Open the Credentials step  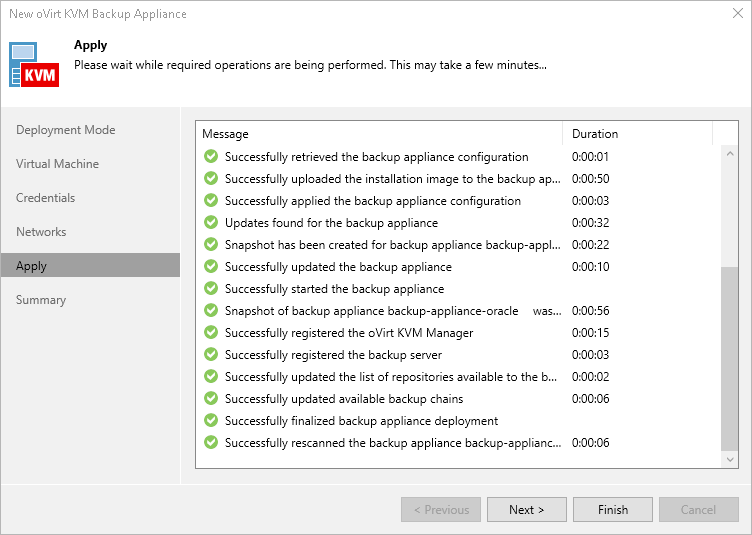[x=46, y=198]
